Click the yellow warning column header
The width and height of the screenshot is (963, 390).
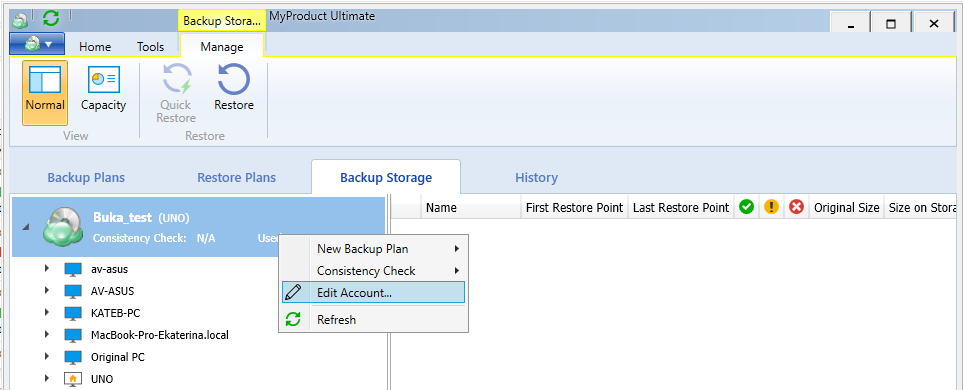point(771,207)
